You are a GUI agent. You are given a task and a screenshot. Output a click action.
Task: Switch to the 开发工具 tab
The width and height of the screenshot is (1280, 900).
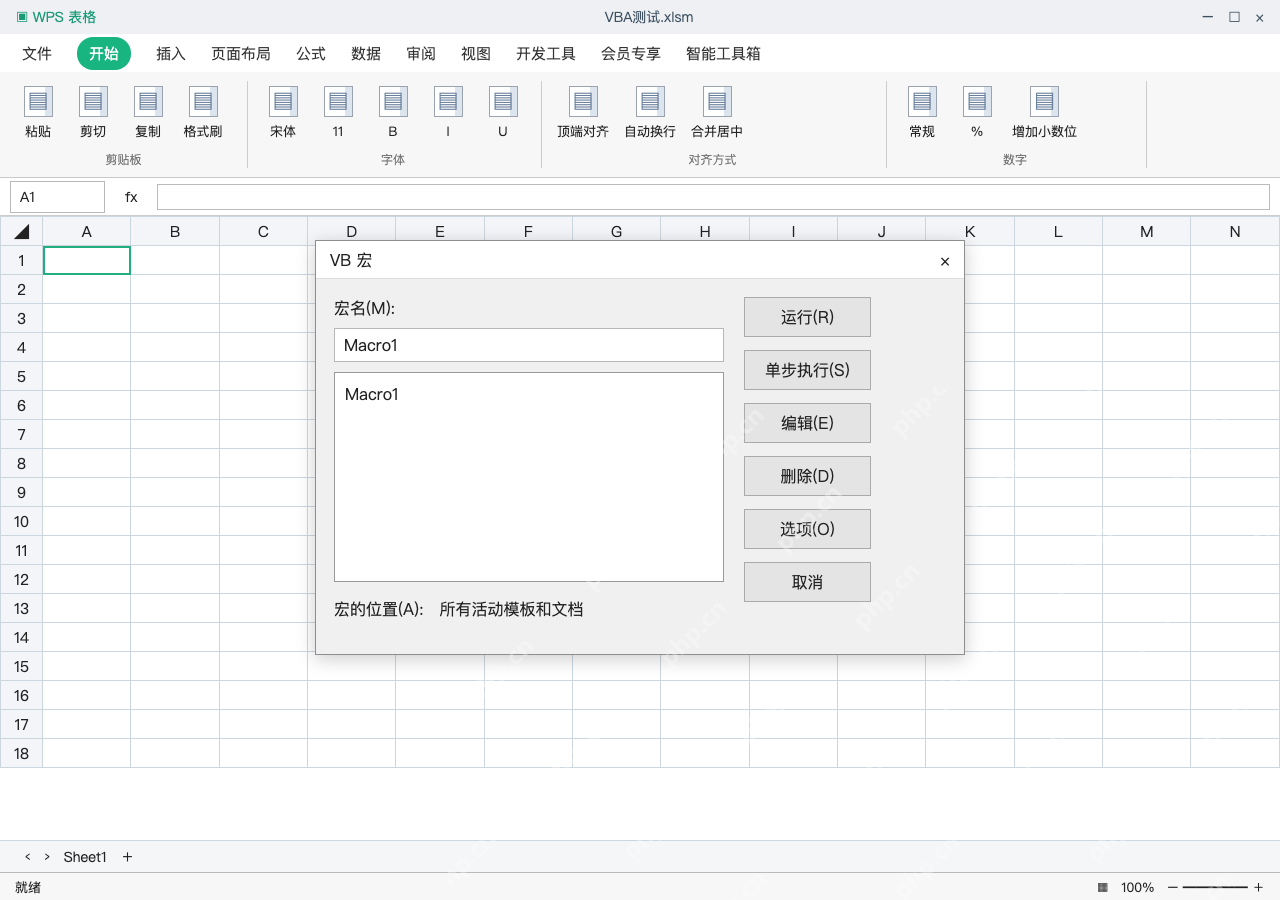[x=546, y=54]
